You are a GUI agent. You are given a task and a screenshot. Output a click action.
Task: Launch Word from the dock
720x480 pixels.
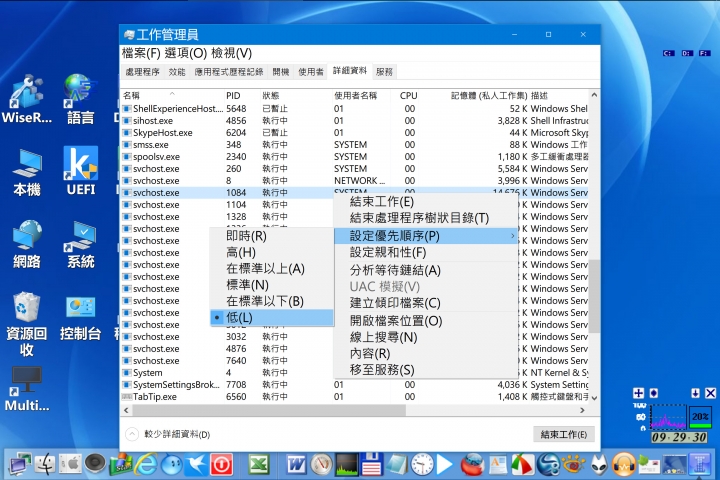pos(296,465)
